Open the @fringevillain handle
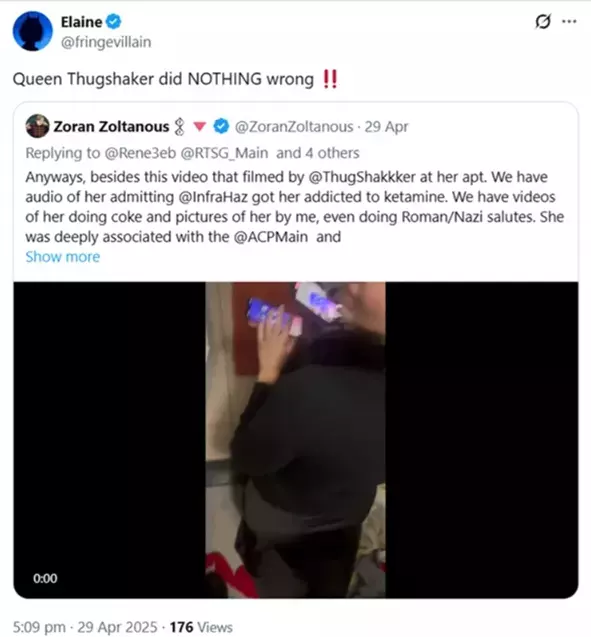Image resolution: width=591 pixels, height=637 pixels. pos(106,42)
